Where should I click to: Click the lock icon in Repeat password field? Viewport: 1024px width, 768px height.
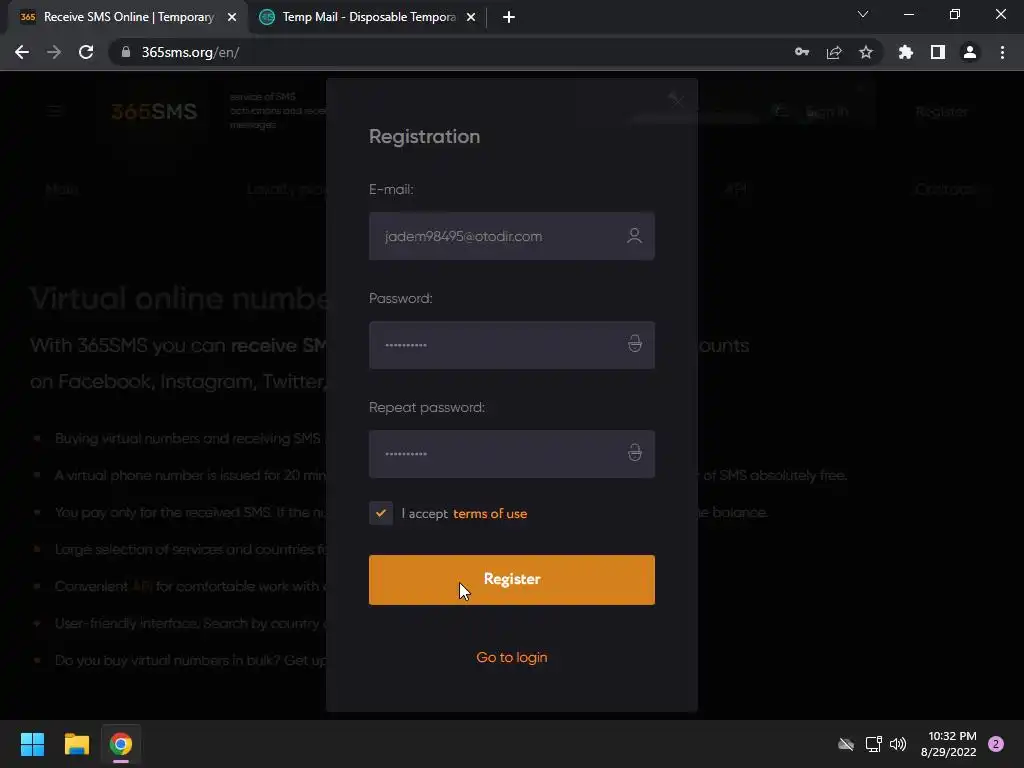pyautogui.click(x=634, y=453)
